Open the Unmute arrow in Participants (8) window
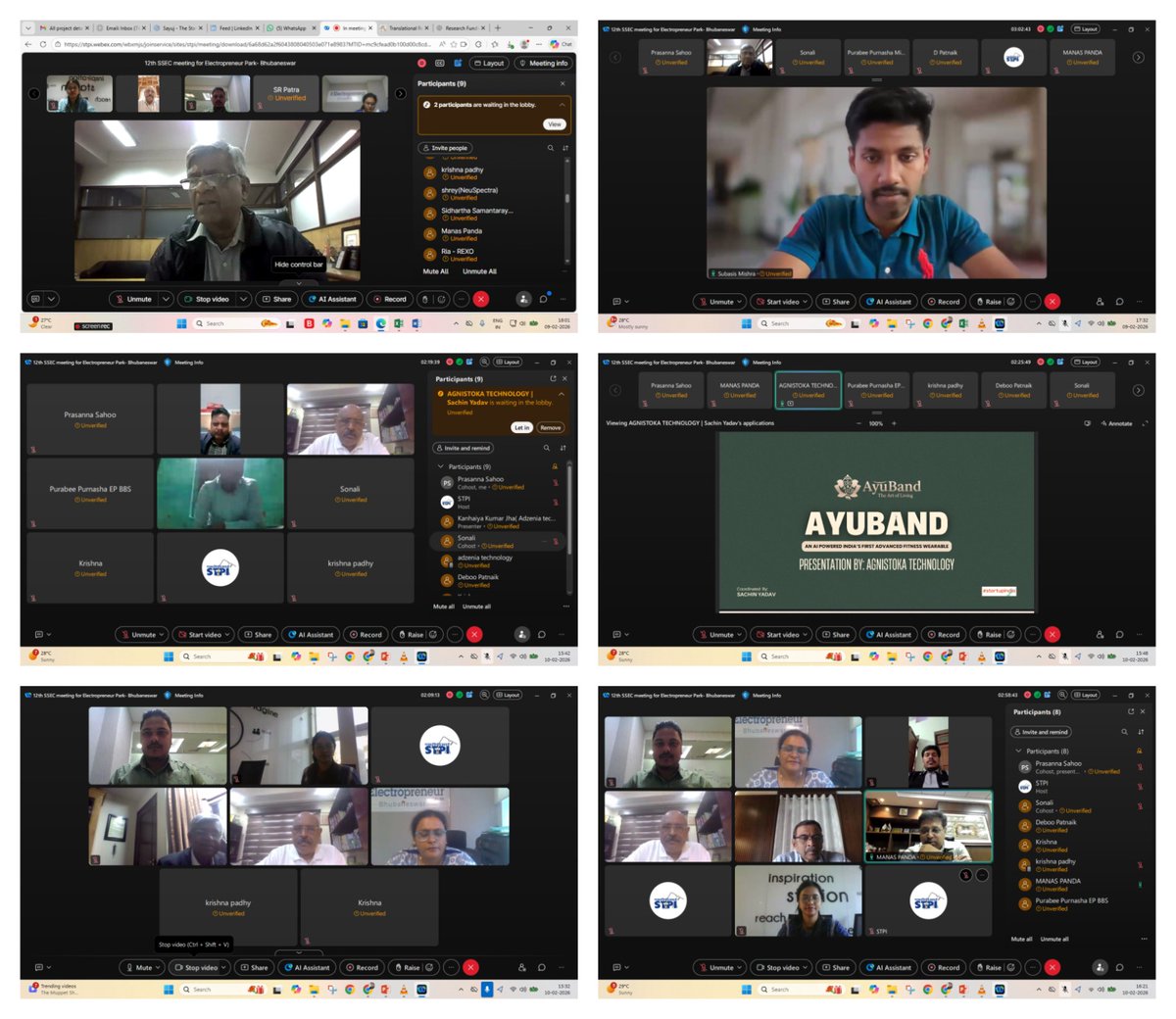Image resolution: width=1176 pixels, height=1019 pixels. click(740, 967)
